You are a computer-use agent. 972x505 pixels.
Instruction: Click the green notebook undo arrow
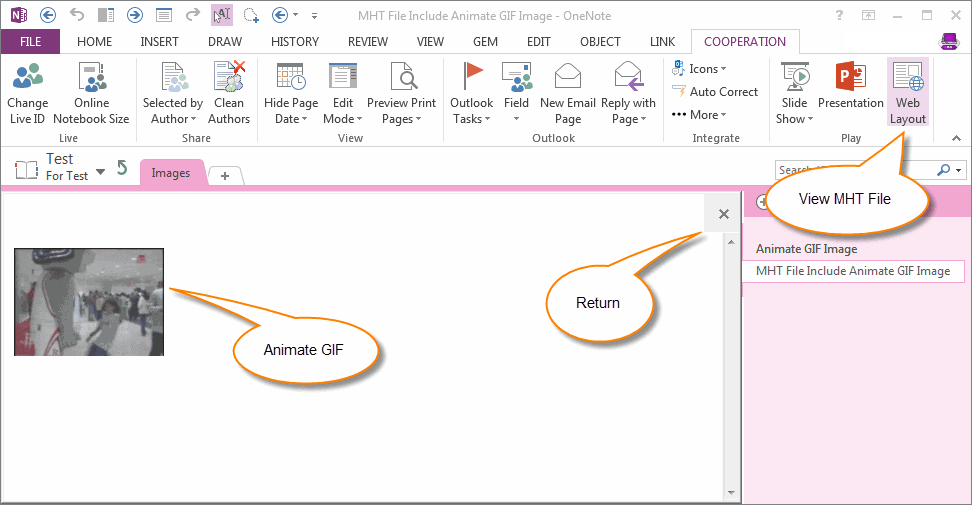pyautogui.click(x=122, y=168)
